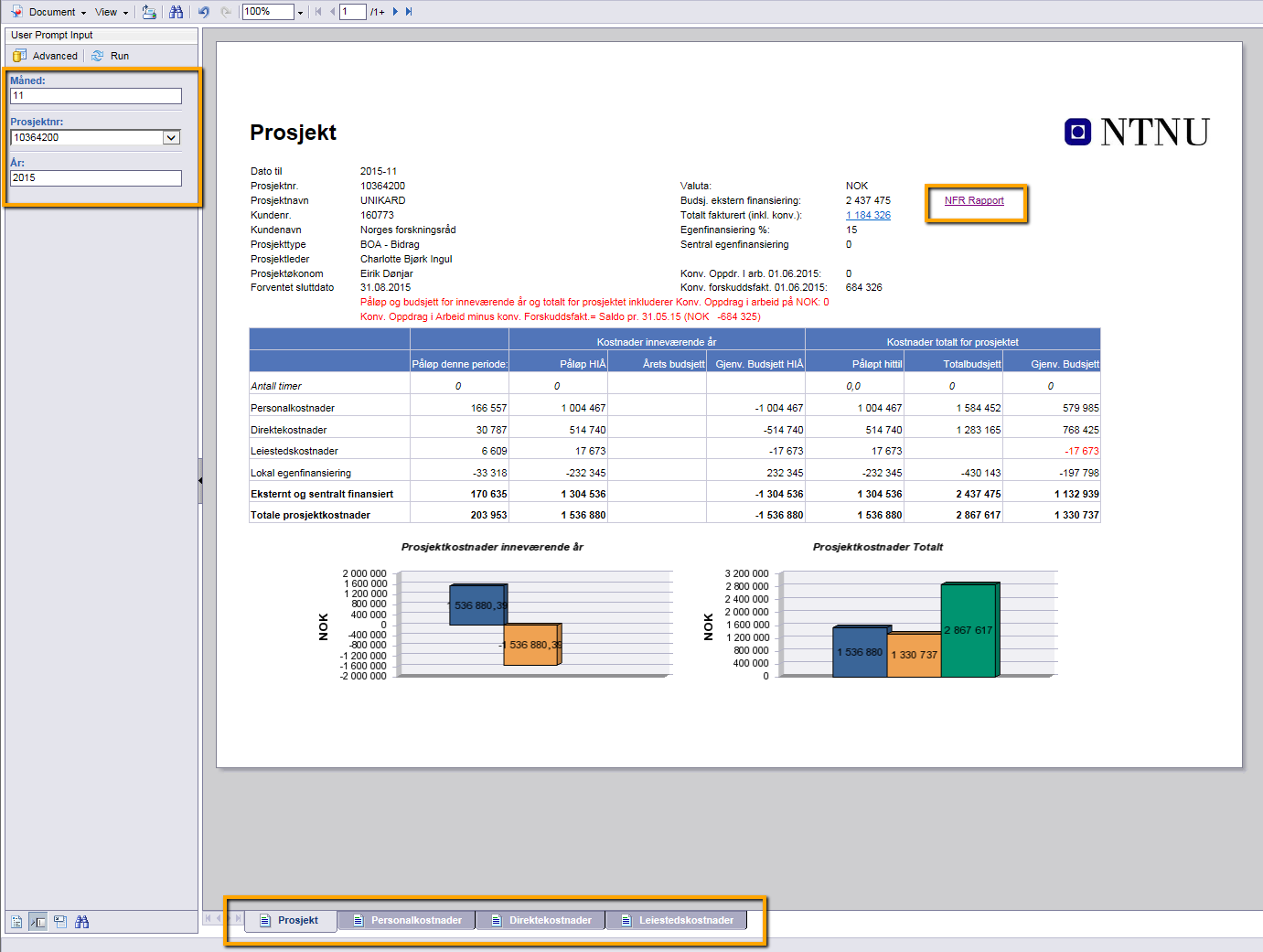Image resolution: width=1263 pixels, height=952 pixels.
Task: Click the Personalkostnader row label in table
Action: [x=293, y=409]
